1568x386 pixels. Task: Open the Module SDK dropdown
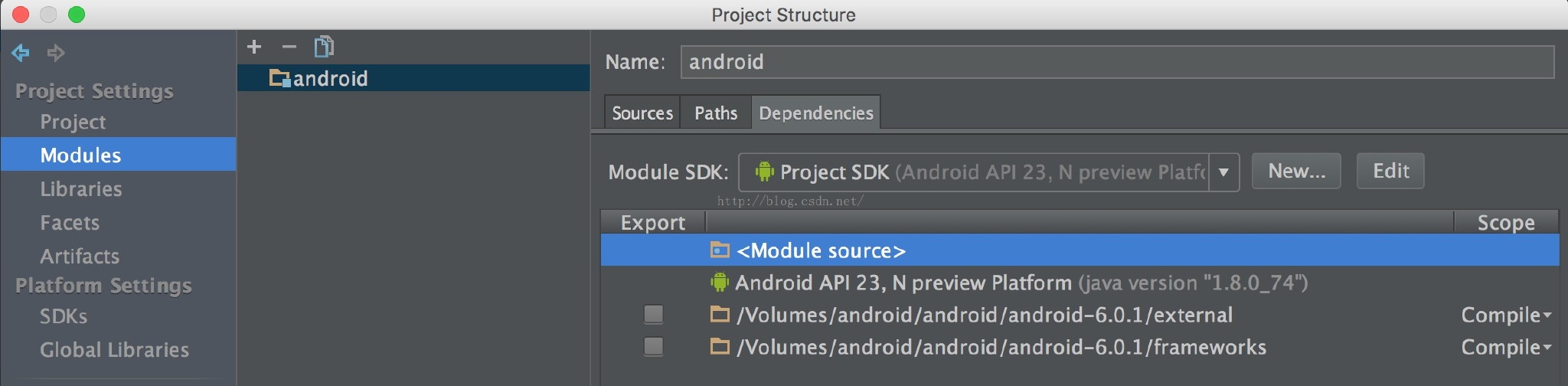click(1223, 172)
